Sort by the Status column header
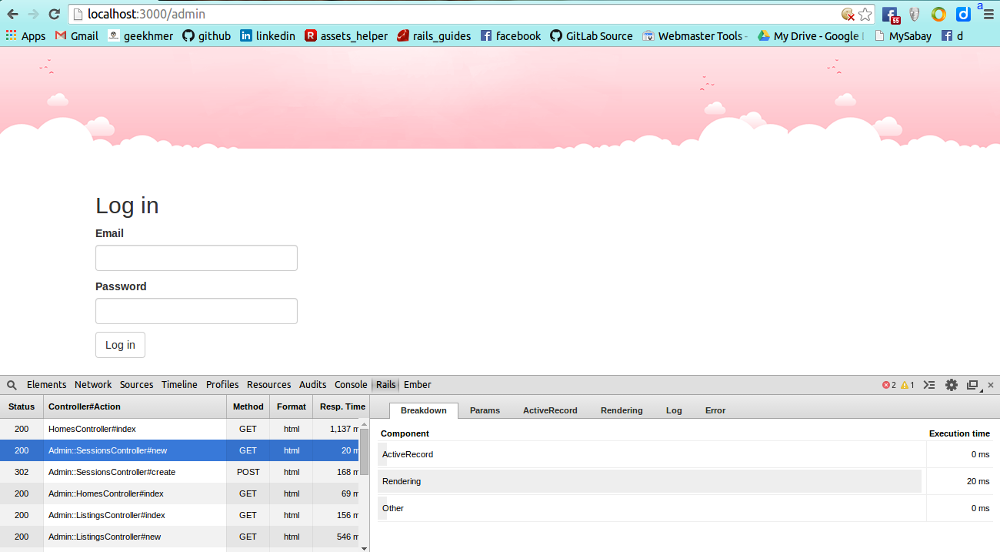The width and height of the screenshot is (1000, 552). [22, 407]
